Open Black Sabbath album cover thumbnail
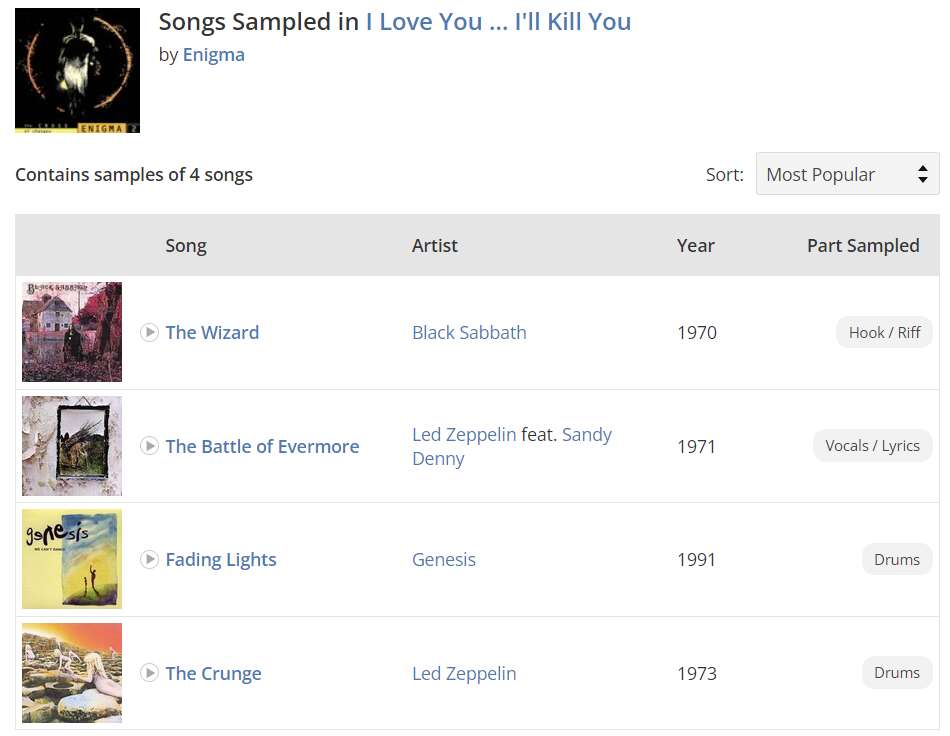 72,332
